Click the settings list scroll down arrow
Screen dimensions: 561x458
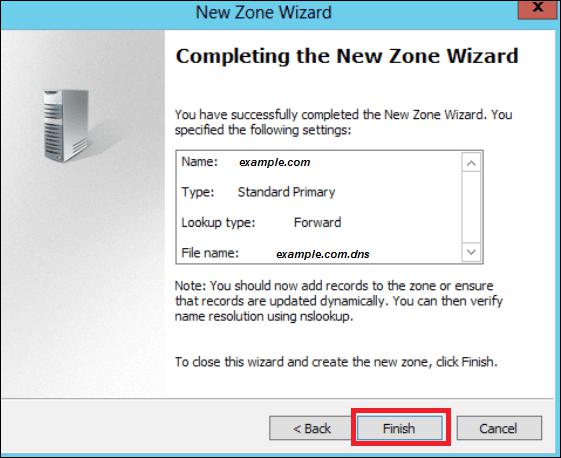coord(471,252)
